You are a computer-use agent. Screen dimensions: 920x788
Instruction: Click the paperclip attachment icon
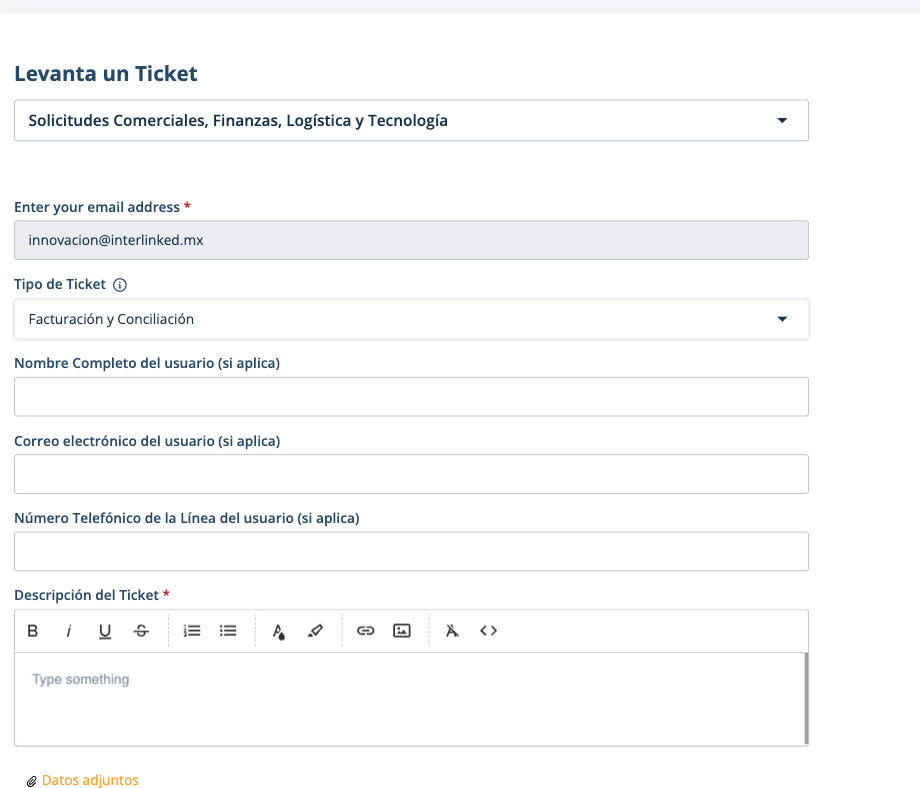tap(32, 781)
